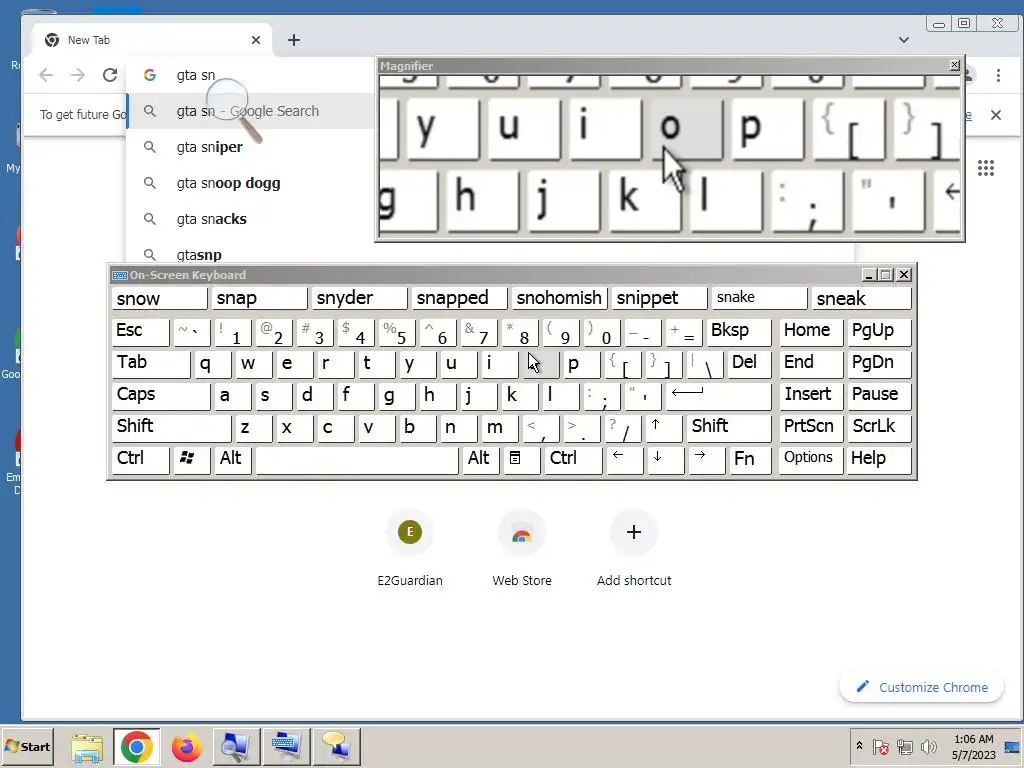1024x768 pixels.
Task: Close the New Tab tab
Action: click(256, 40)
